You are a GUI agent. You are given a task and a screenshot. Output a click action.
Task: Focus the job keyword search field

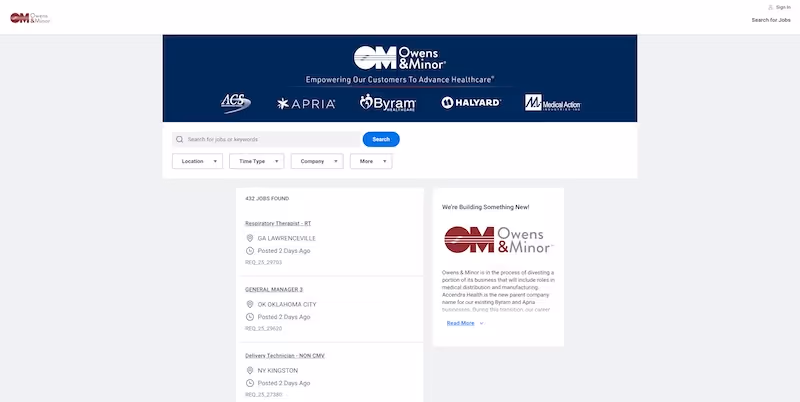point(266,139)
